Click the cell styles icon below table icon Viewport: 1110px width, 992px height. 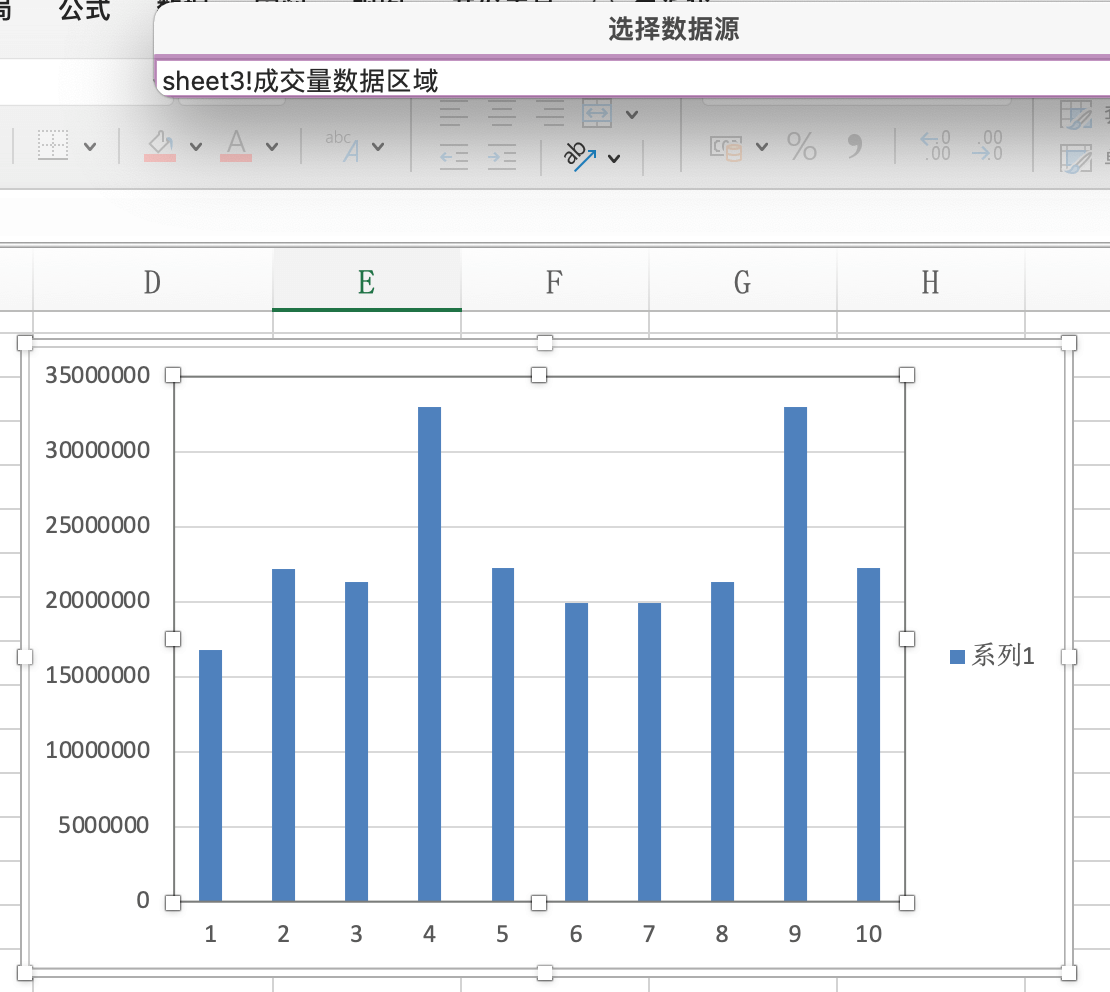pyautogui.click(x=1076, y=159)
